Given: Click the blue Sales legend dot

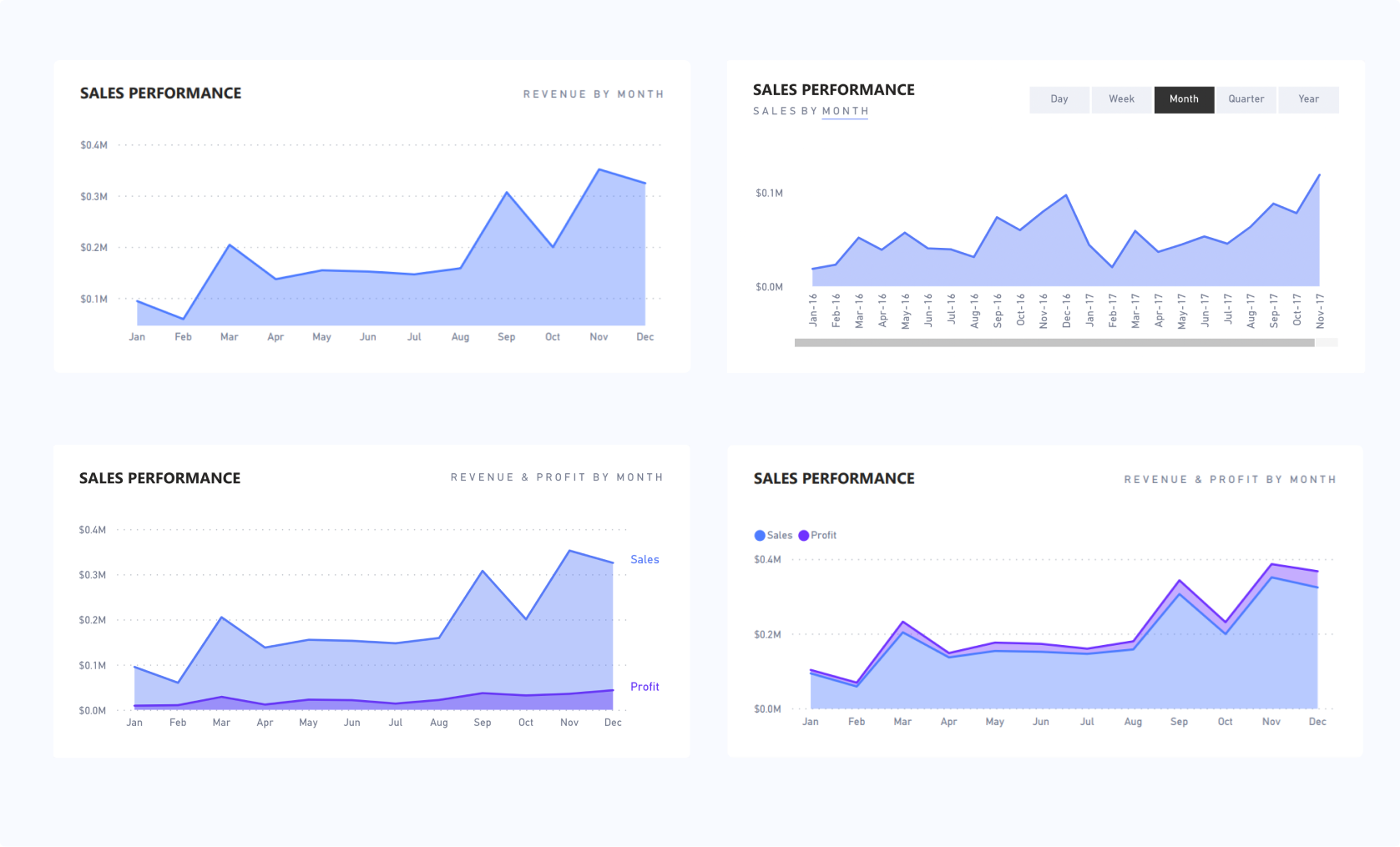Looking at the screenshot, I should [760, 536].
